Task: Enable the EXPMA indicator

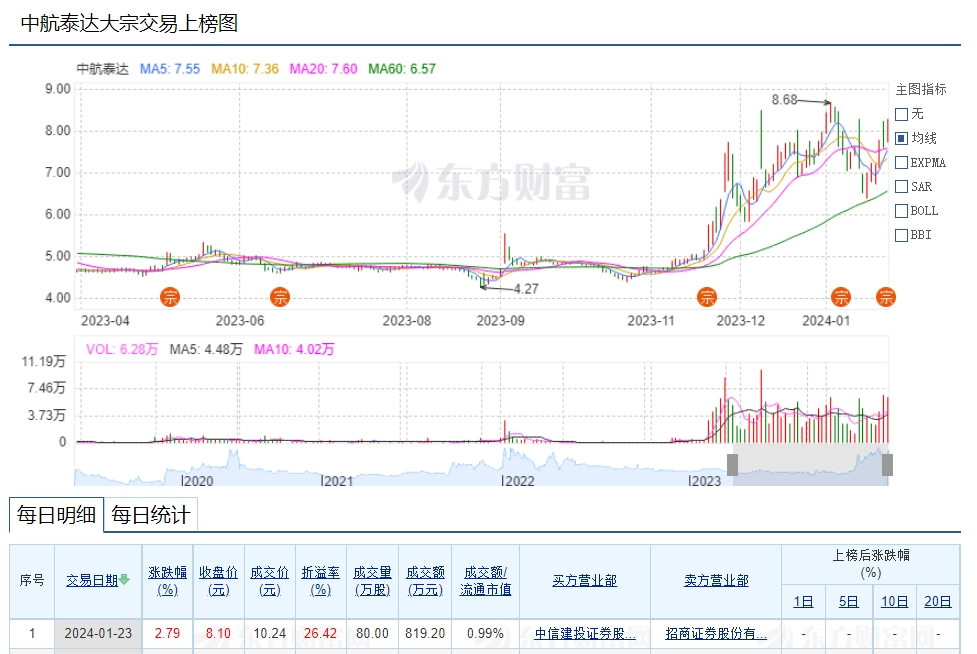Action: click(x=901, y=162)
